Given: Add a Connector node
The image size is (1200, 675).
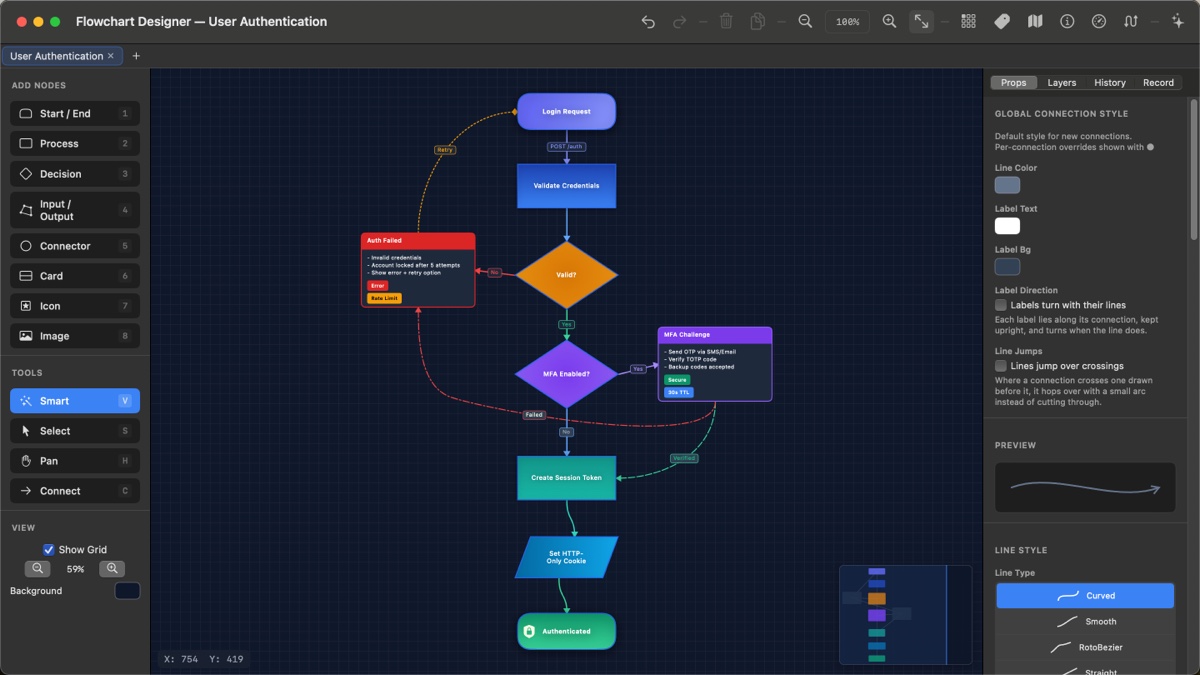Looking at the screenshot, I should coord(75,246).
